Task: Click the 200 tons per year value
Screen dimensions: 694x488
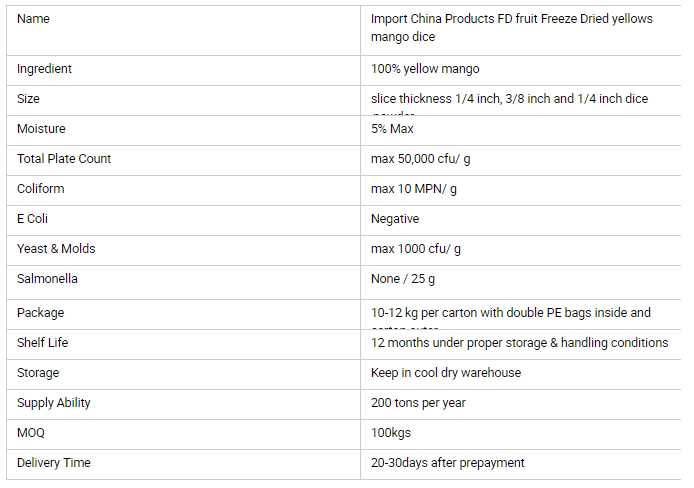Action: [418, 403]
